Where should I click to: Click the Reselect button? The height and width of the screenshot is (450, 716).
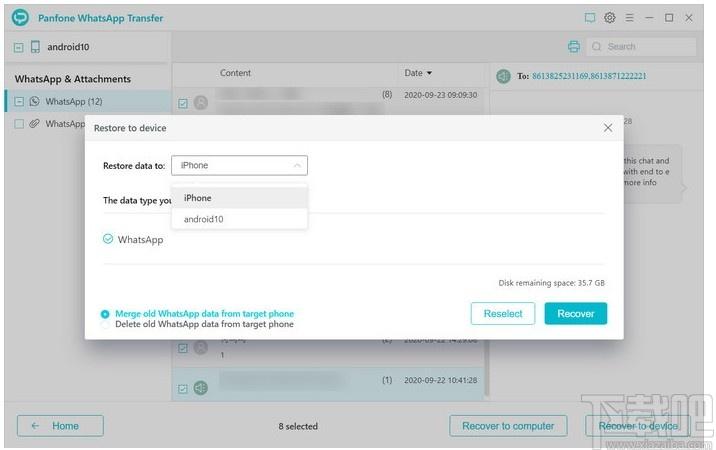(x=503, y=314)
